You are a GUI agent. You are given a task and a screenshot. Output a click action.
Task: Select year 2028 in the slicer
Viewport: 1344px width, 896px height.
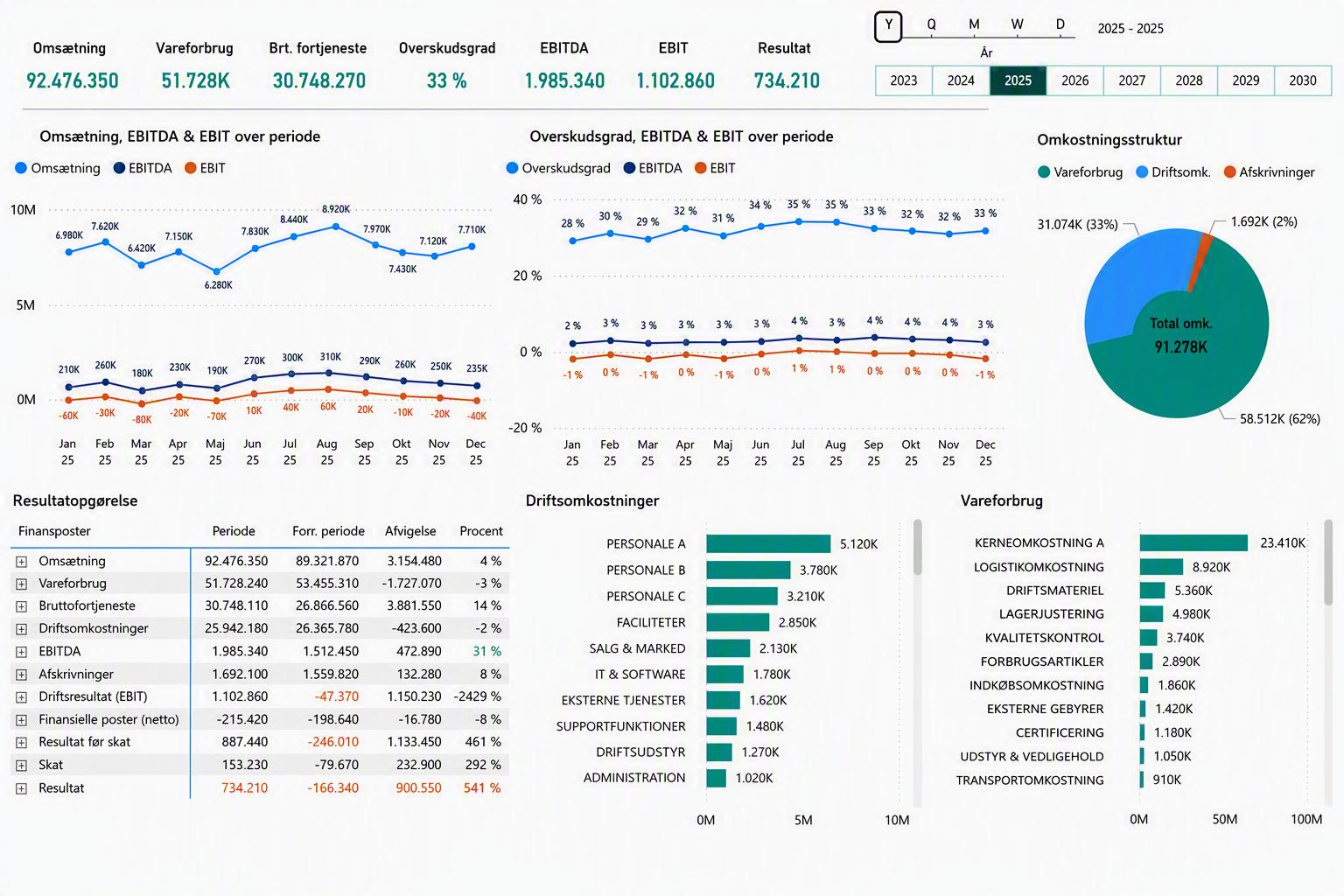pos(1188,80)
